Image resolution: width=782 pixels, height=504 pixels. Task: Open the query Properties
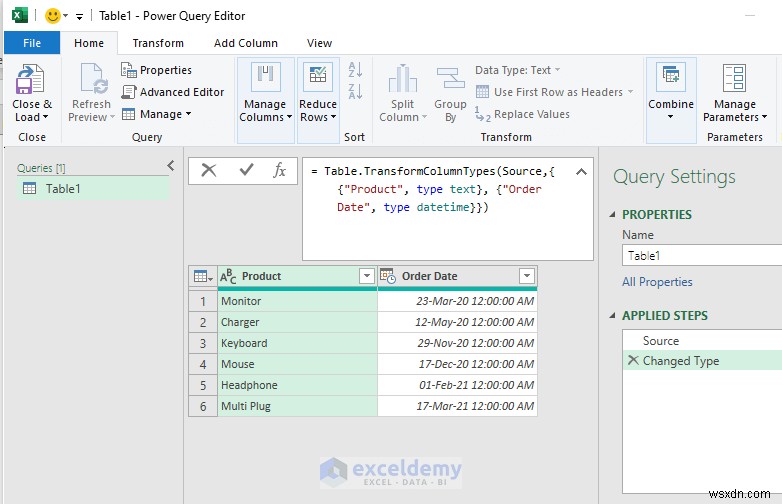pos(157,70)
